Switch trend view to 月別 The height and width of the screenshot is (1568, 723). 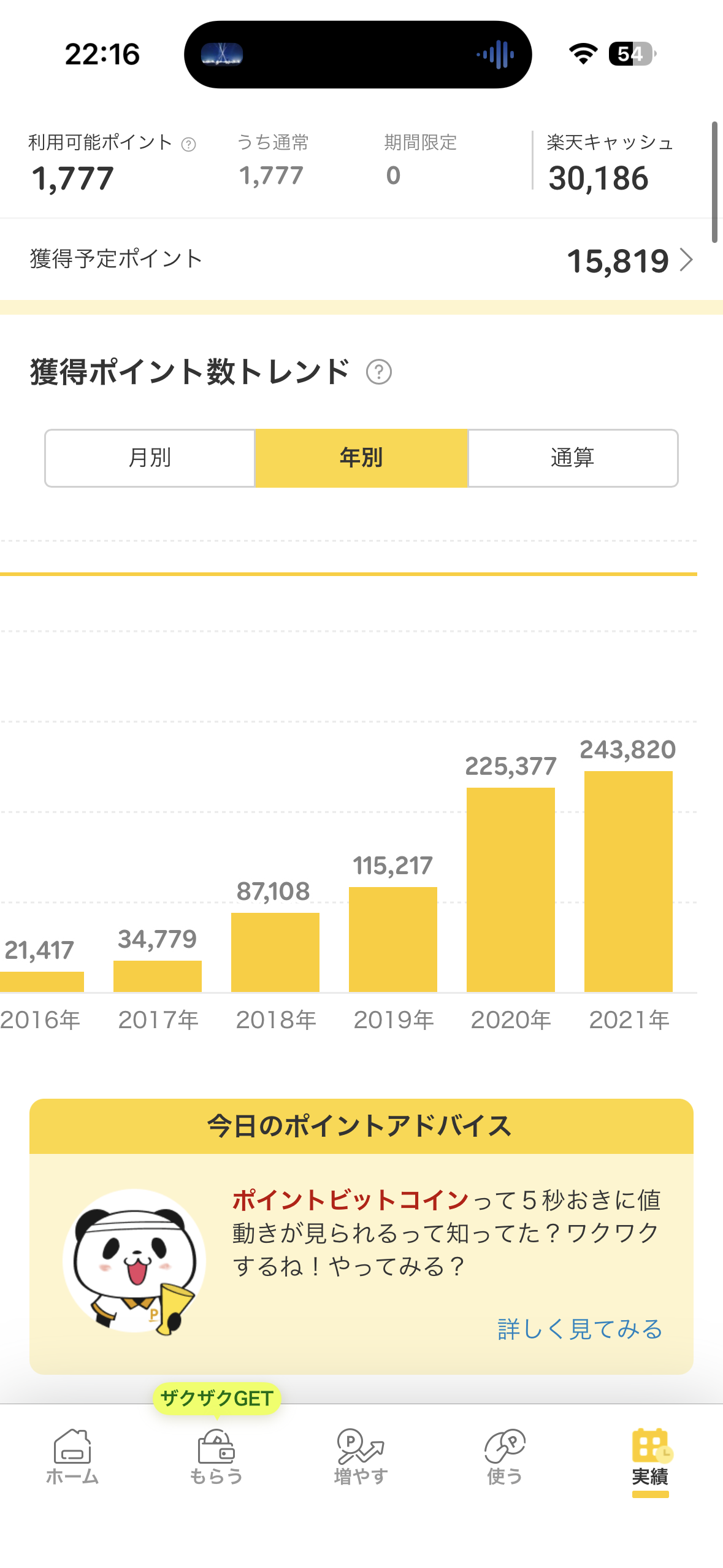pyautogui.click(x=150, y=458)
